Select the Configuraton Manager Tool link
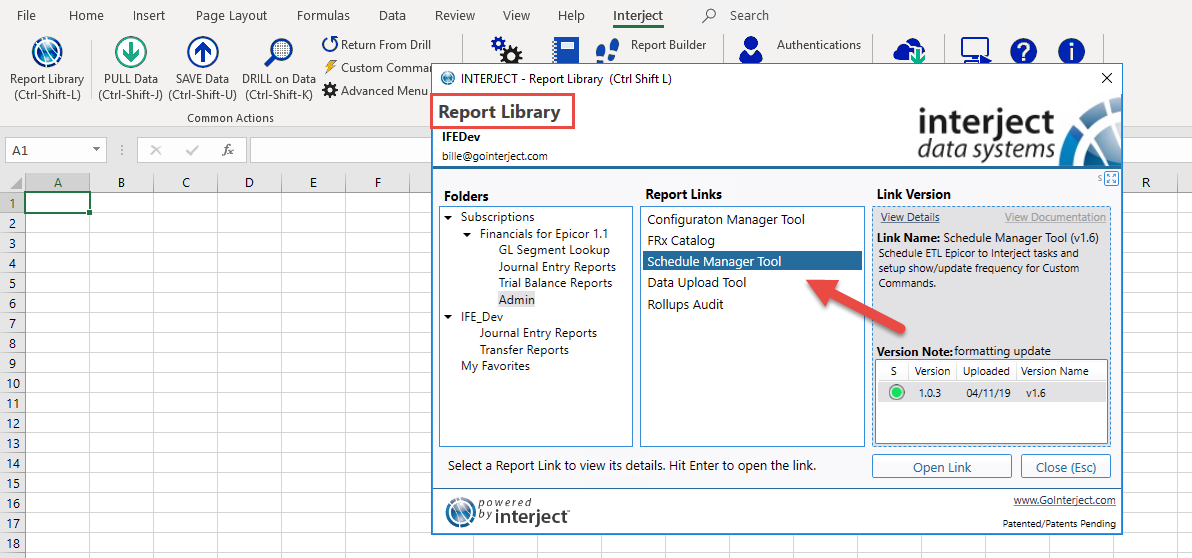This screenshot has height=558, width=1192. coord(726,220)
